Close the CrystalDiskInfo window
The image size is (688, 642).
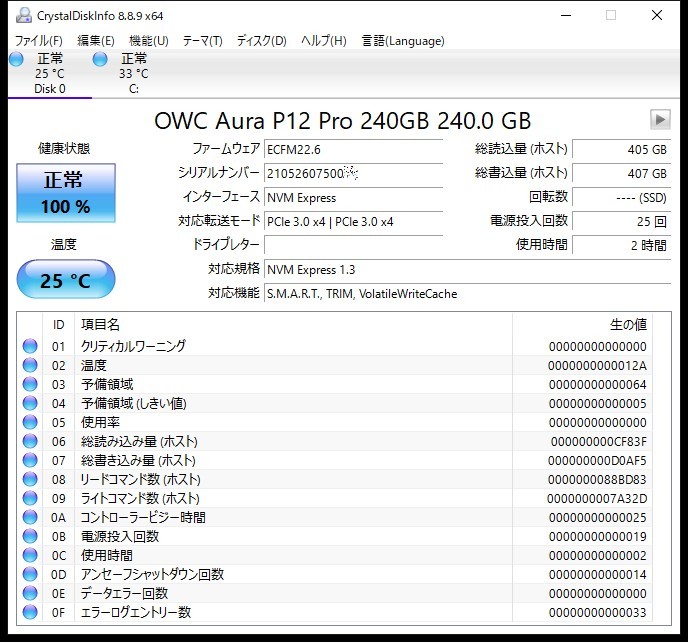tap(657, 15)
